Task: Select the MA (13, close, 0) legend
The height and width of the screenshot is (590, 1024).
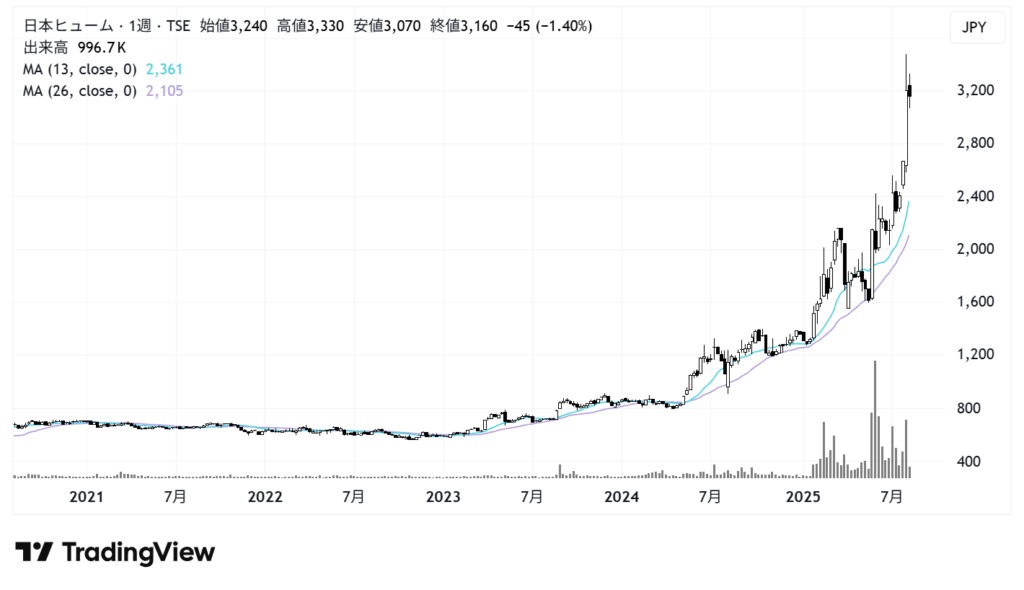Action: pos(80,69)
